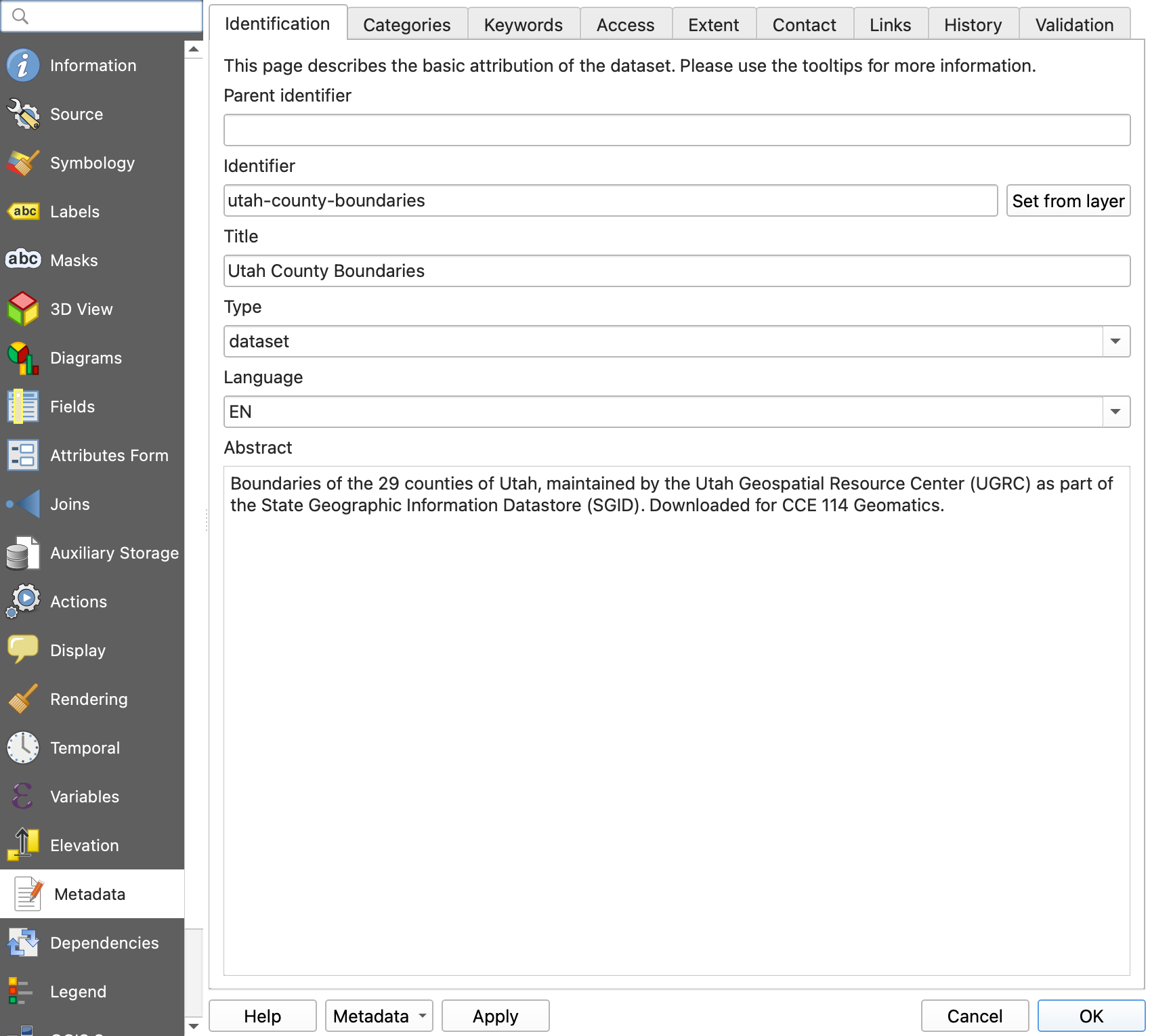Screen dimensions: 1150x1036
Task: Open the Elevation icon
Action: [x=23, y=845]
